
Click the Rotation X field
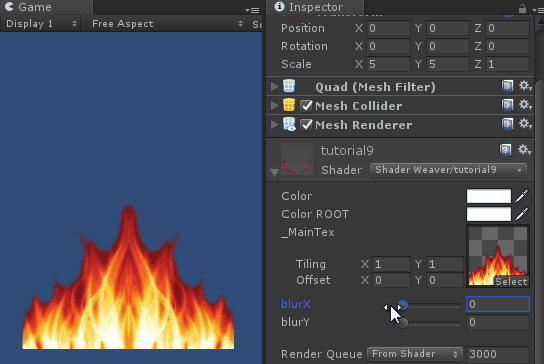point(389,46)
